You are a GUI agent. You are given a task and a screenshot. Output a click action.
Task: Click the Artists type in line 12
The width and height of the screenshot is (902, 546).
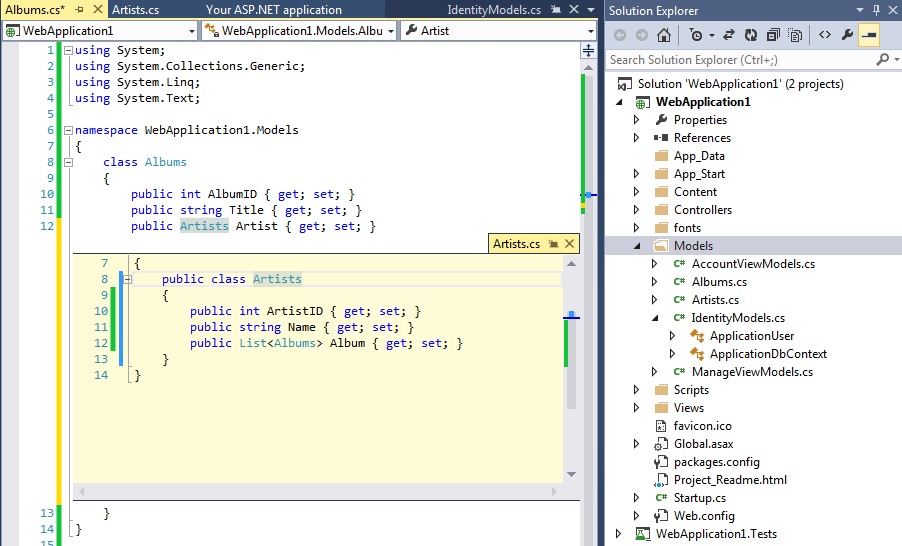click(204, 226)
